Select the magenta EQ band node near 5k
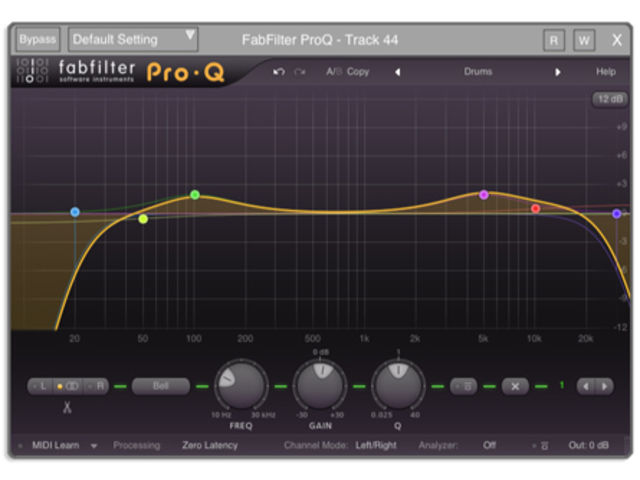Image resolution: width=640 pixels, height=480 pixels. (x=484, y=195)
